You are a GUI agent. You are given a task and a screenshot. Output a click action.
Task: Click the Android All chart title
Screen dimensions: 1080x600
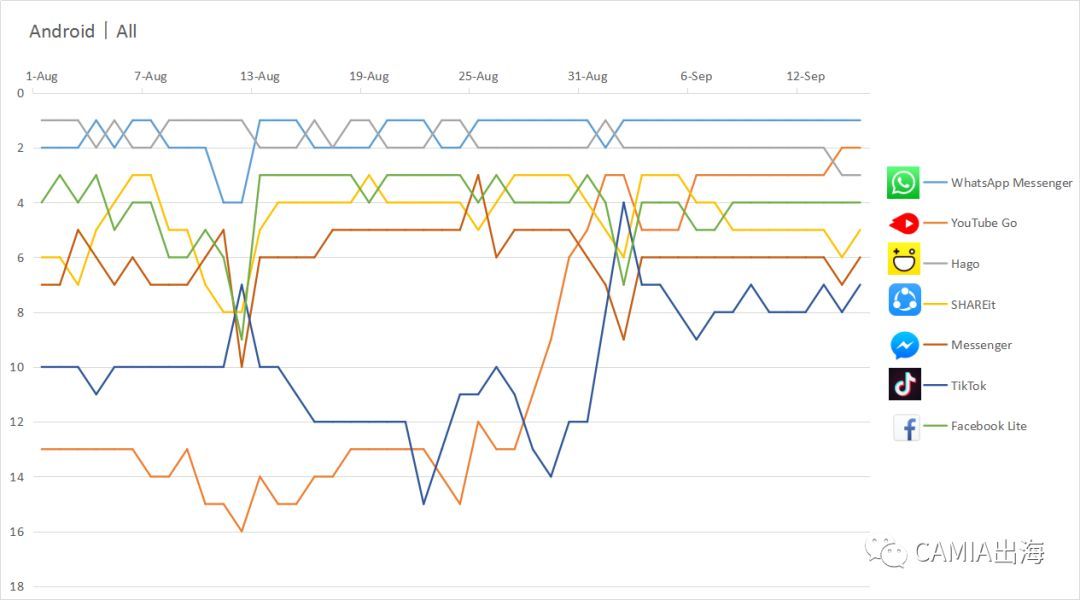tap(83, 31)
